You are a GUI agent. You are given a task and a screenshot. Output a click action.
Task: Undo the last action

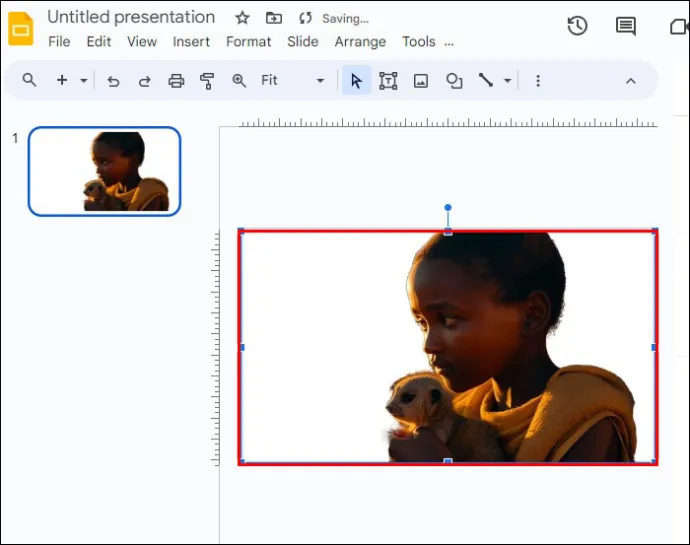(114, 81)
